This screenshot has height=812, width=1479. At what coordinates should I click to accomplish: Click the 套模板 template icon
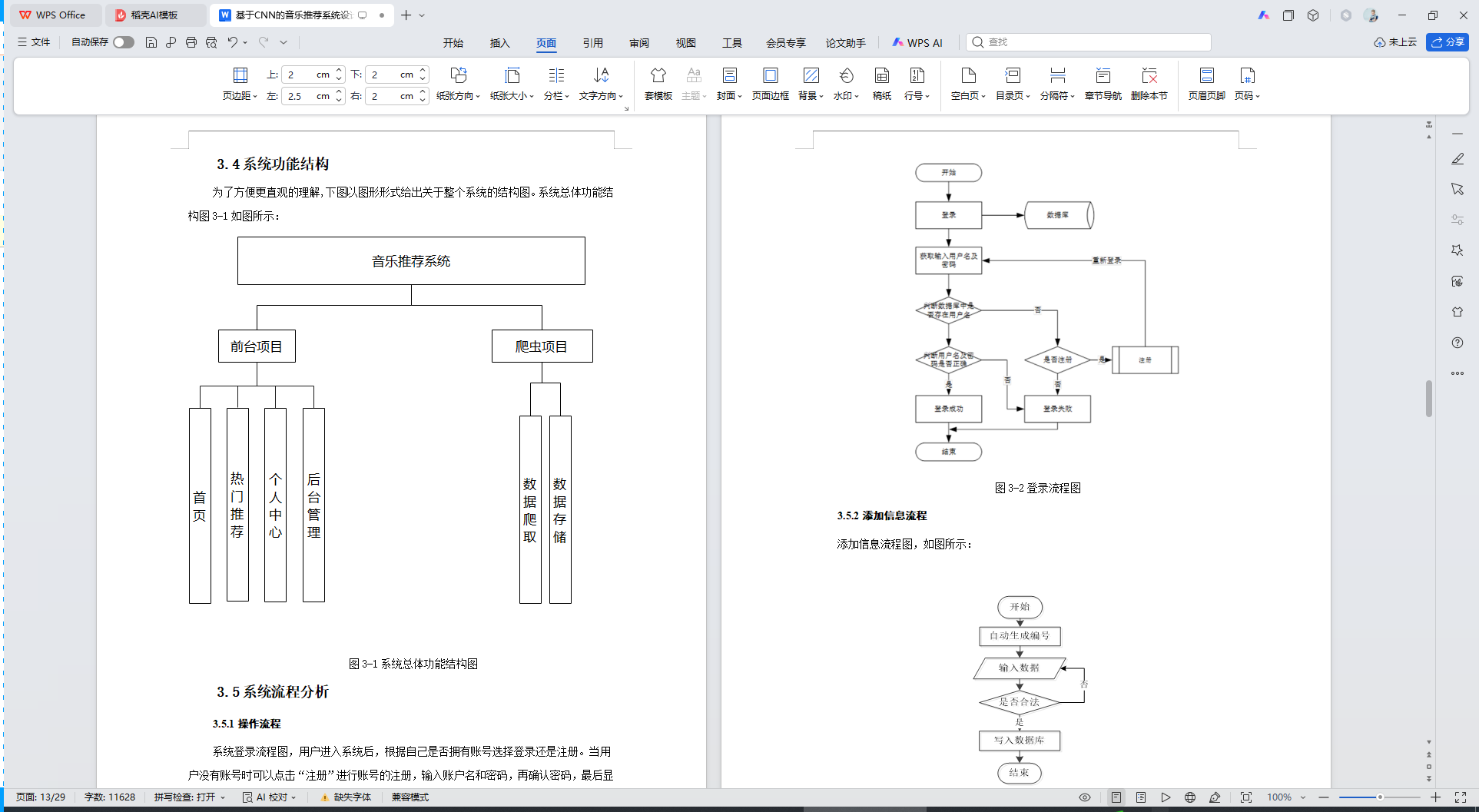click(x=658, y=84)
